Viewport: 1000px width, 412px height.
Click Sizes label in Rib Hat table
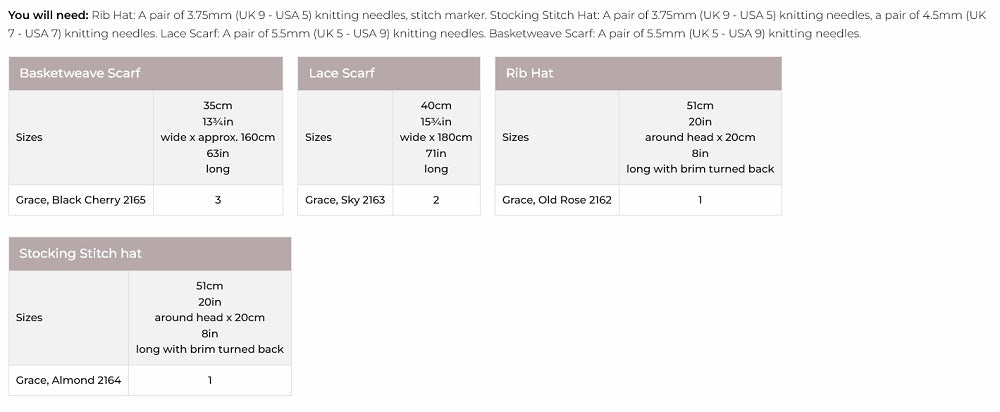coord(516,137)
